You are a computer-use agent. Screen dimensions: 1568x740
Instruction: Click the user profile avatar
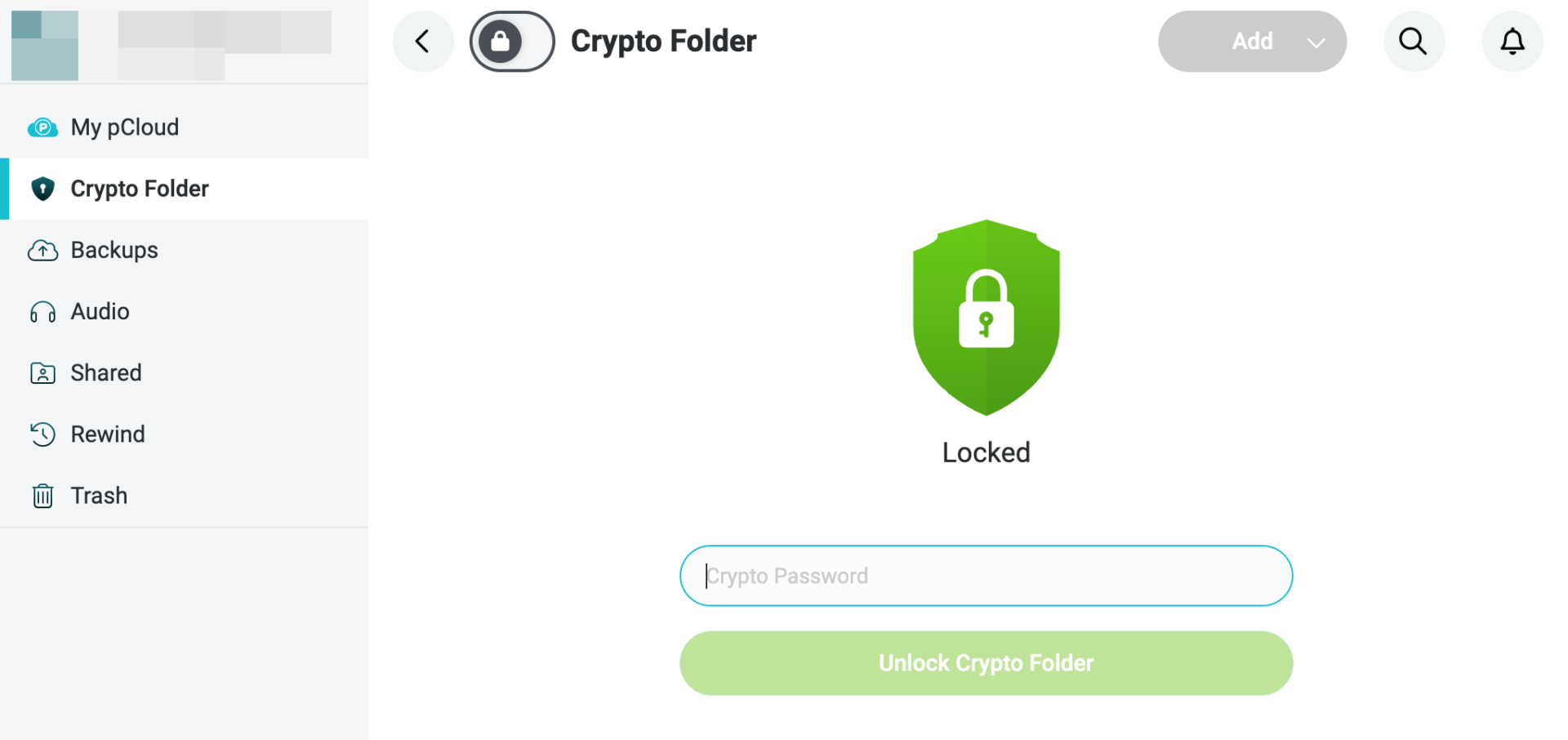[x=45, y=45]
